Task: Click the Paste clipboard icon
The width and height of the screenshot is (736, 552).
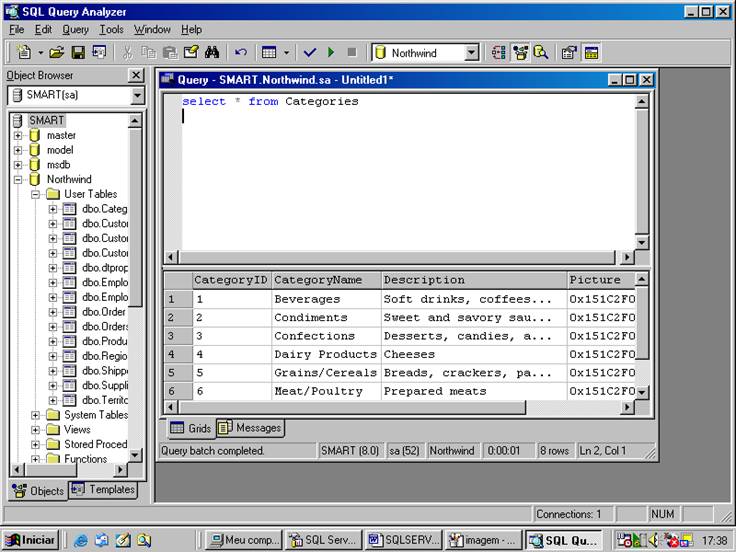Action: coord(170,53)
